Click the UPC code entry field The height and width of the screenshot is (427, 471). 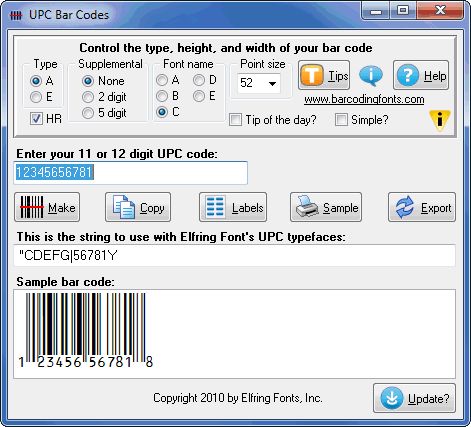(131, 173)
